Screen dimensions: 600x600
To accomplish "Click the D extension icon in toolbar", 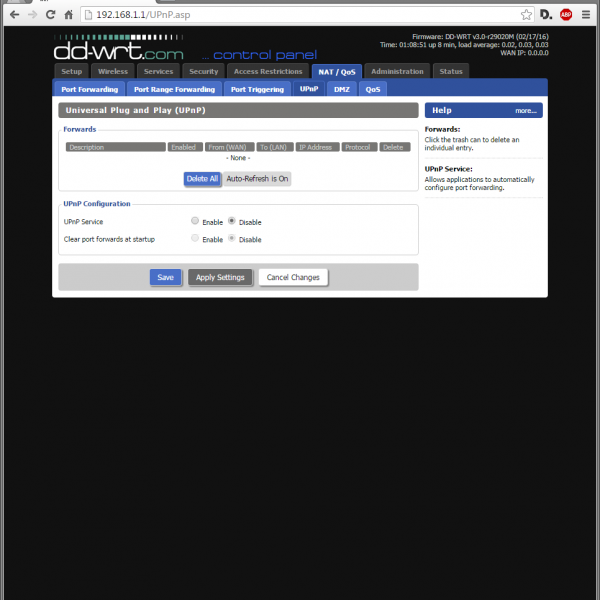I will click(x=545, y=15).
